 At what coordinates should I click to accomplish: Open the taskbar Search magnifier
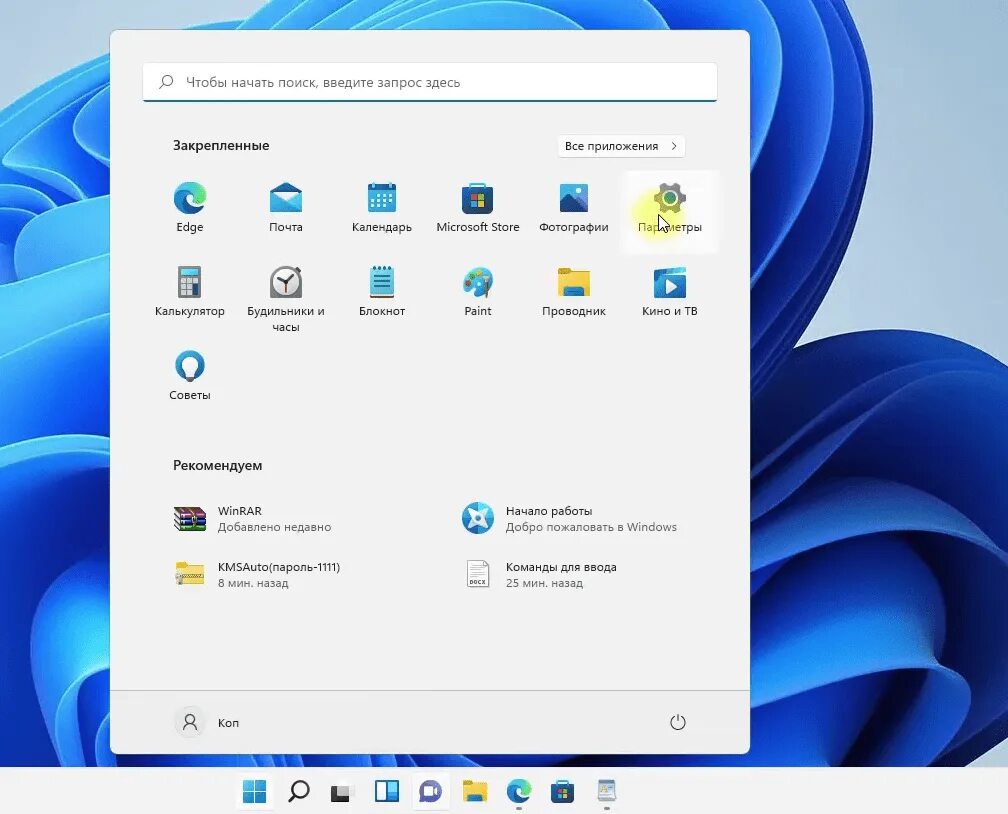point(298,791)
